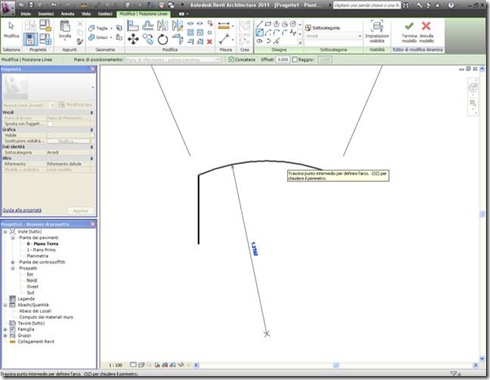
Task: Open the Sottocategoria Arredi dropdown
Action: pyautogui.click(x=333, y=36)
